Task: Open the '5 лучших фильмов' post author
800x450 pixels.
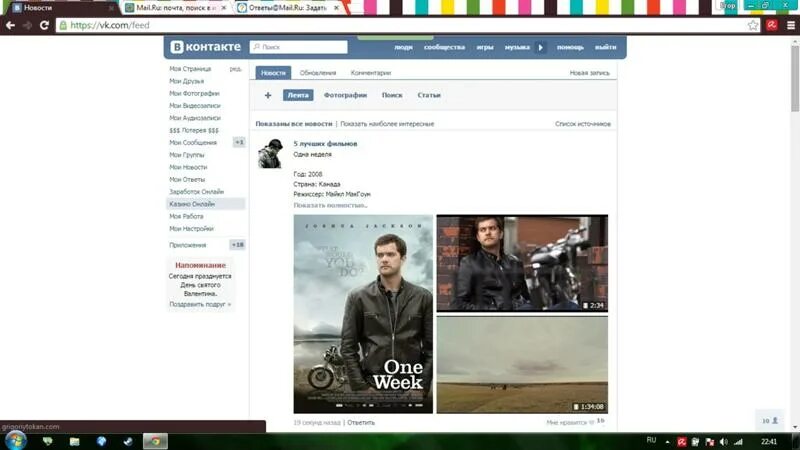Action: click(x=325, y=144)
